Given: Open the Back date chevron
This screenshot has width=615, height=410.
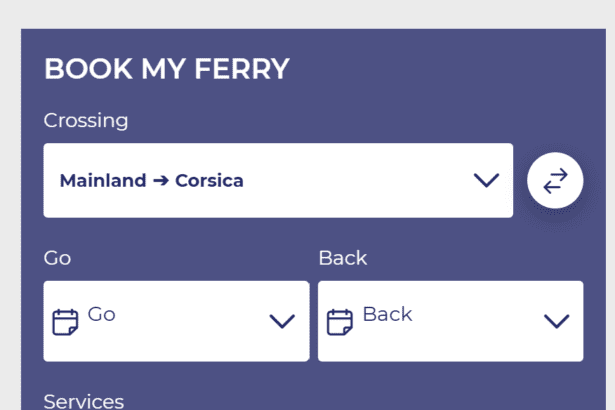Looking at the screenshot, I should point(556,321).
